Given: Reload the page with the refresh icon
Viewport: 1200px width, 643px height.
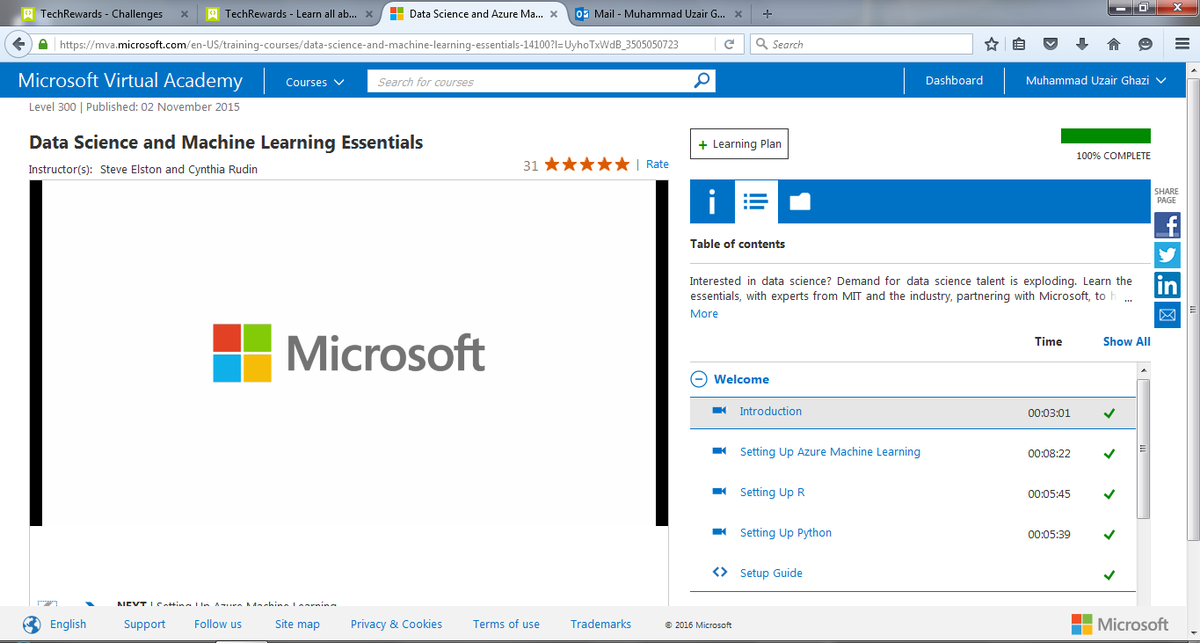Looking at the screenshot, I should [729, 45].
